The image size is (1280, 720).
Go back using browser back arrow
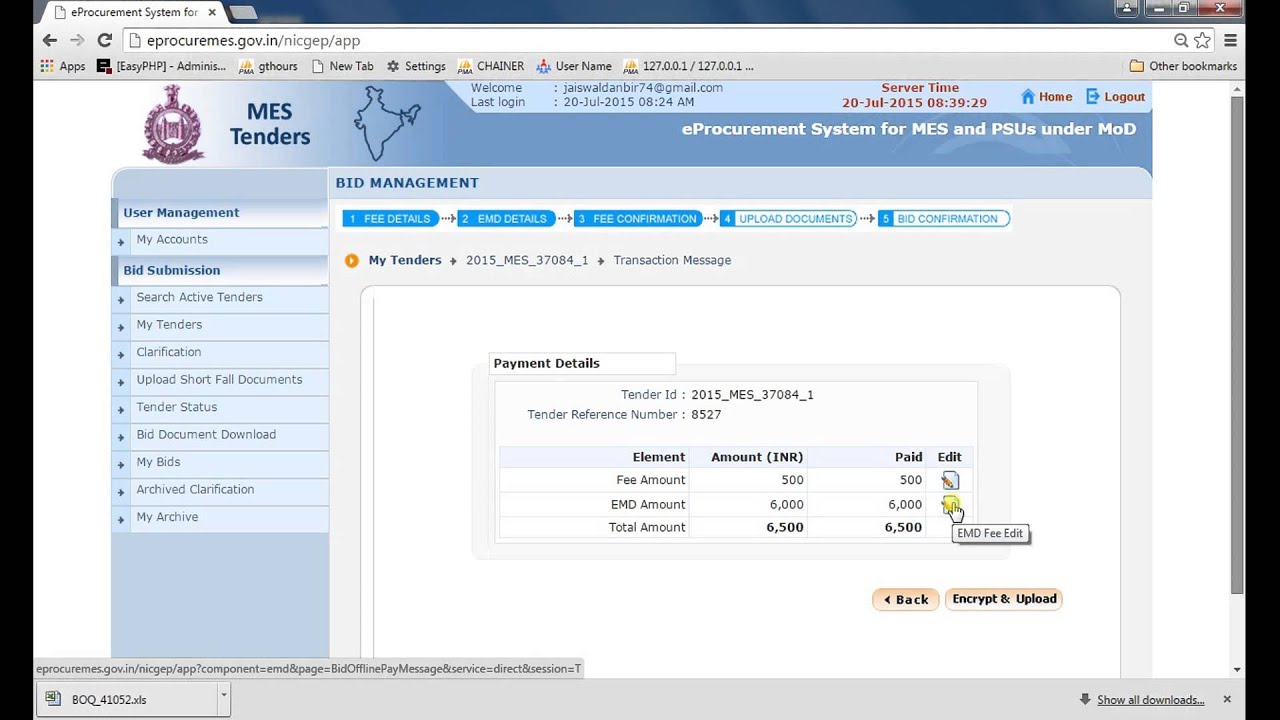50,40
